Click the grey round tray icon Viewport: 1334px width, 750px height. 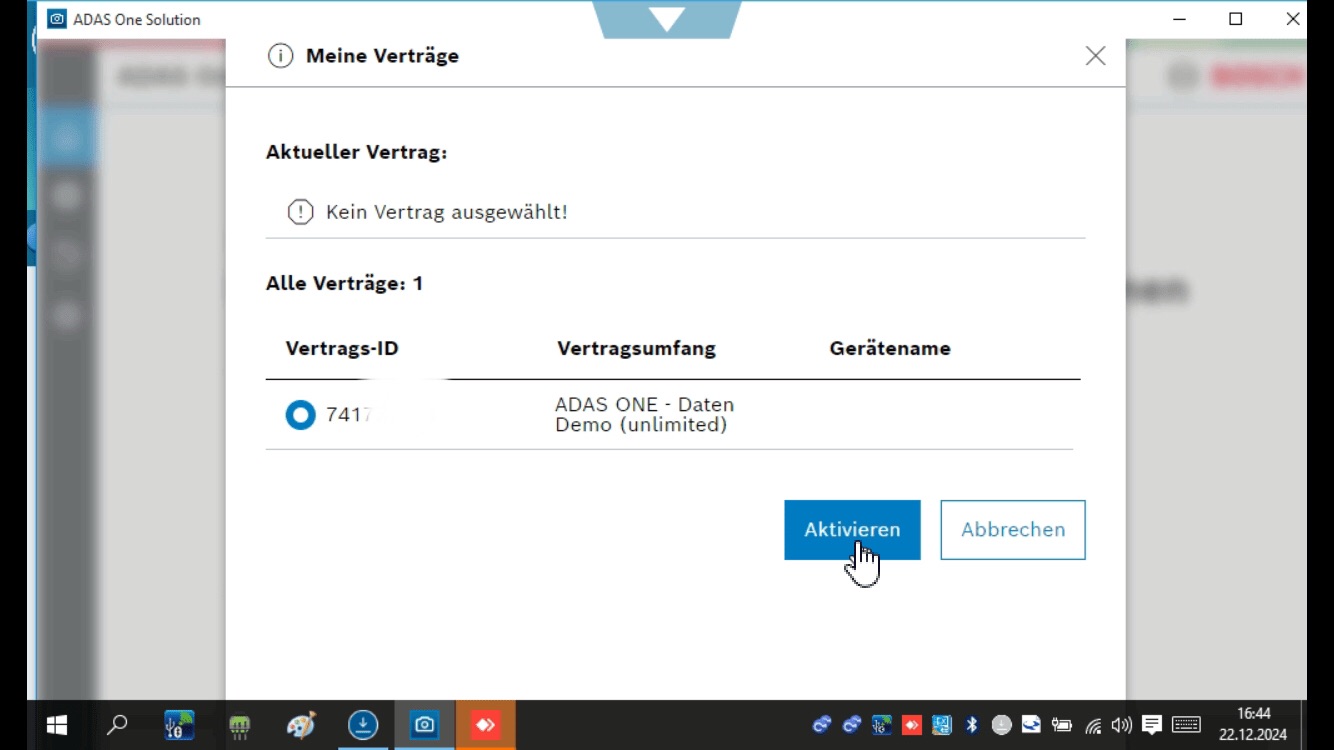pyautogui.click(x=1001, y=725)
